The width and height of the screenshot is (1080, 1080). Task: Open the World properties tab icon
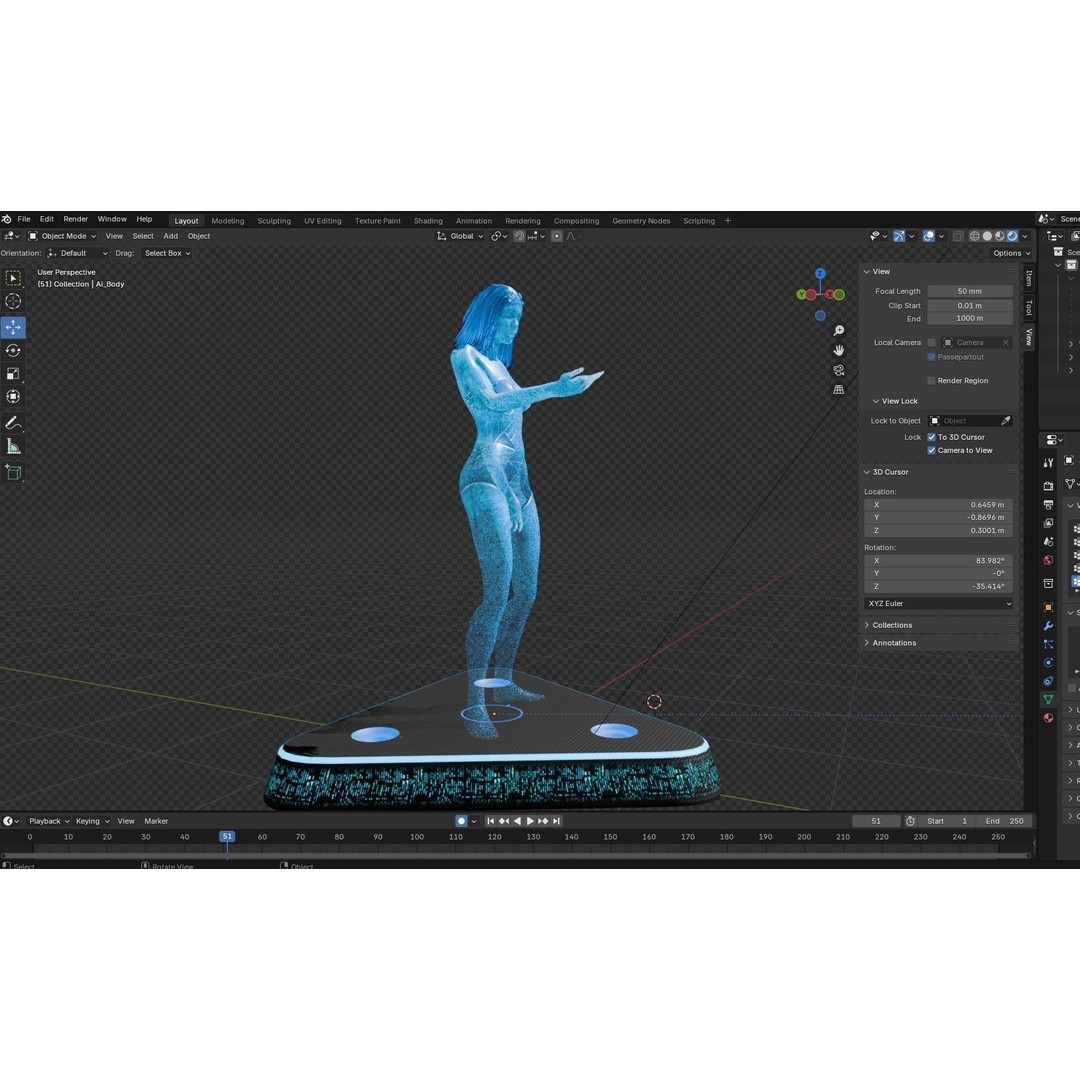point(1048,561)
